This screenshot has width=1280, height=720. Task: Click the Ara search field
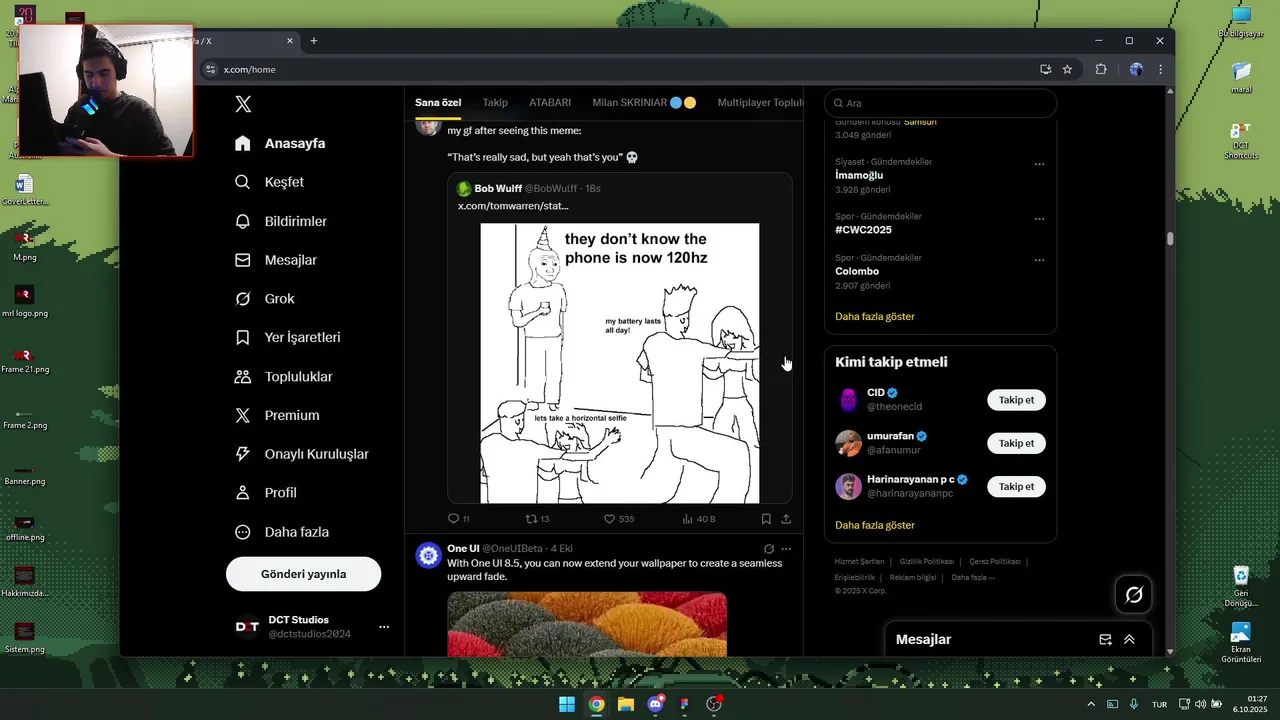940,103
